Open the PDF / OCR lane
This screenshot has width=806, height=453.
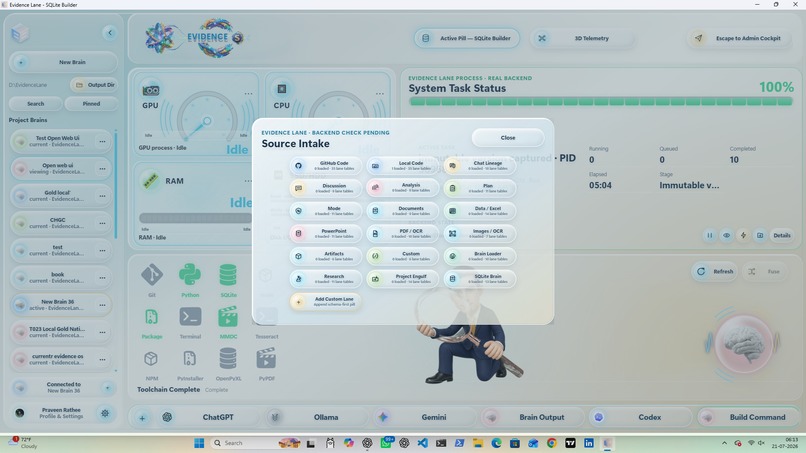(402, 233)
